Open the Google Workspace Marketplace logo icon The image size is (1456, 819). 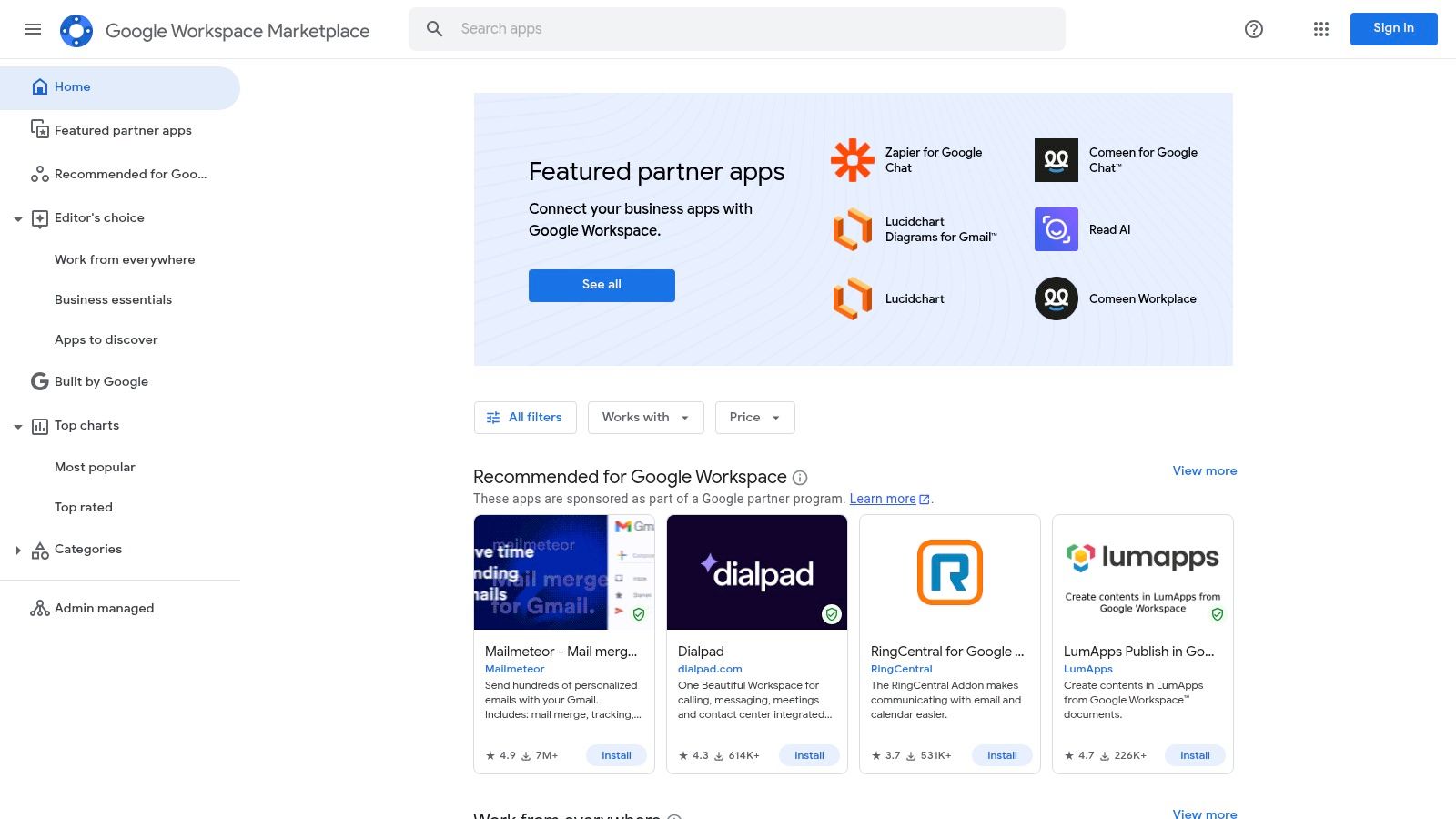(76, 29)
